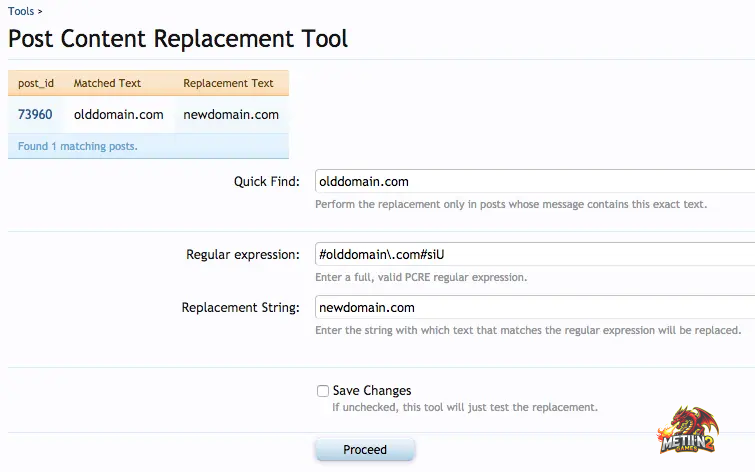The height and width of the screenshot is (472, 755).
Task: Click the 'Save Changes' label text
Action: click(372, 390)
